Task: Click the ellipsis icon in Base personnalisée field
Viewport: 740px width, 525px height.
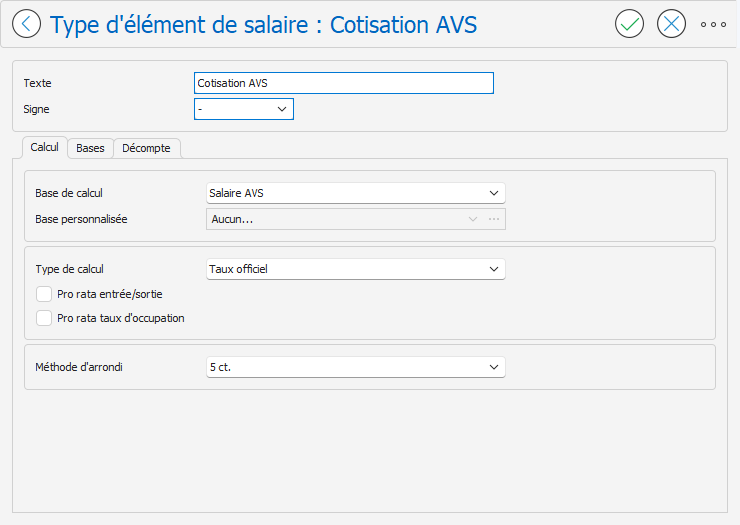Action: (x=494, y=219)
